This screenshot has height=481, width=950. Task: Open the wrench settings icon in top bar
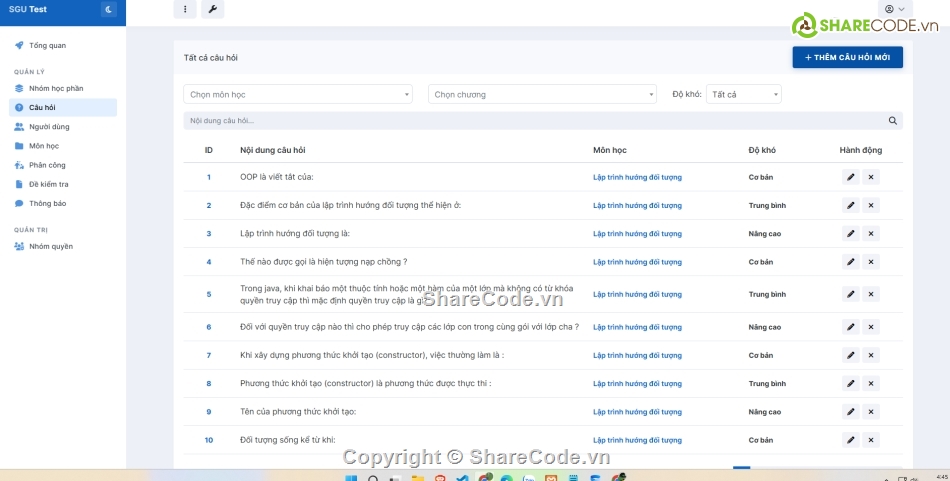pos(212,10)
